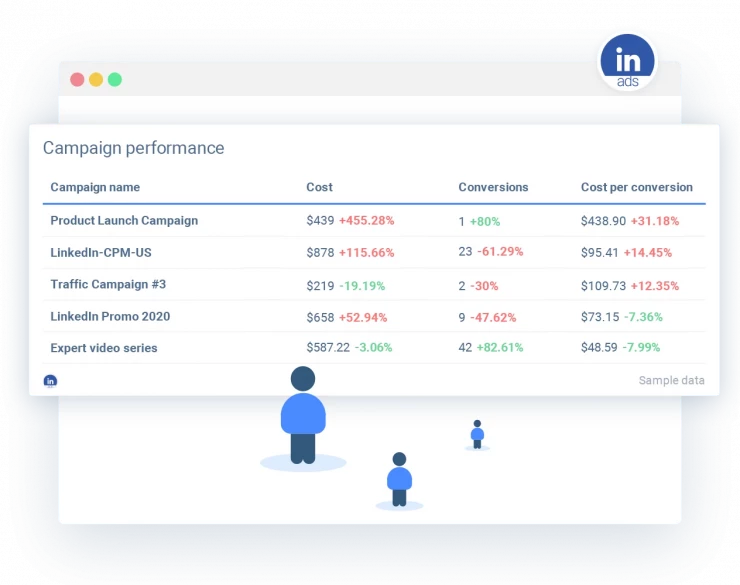Click the $109.73 cost per conversion

pos(603,286)
